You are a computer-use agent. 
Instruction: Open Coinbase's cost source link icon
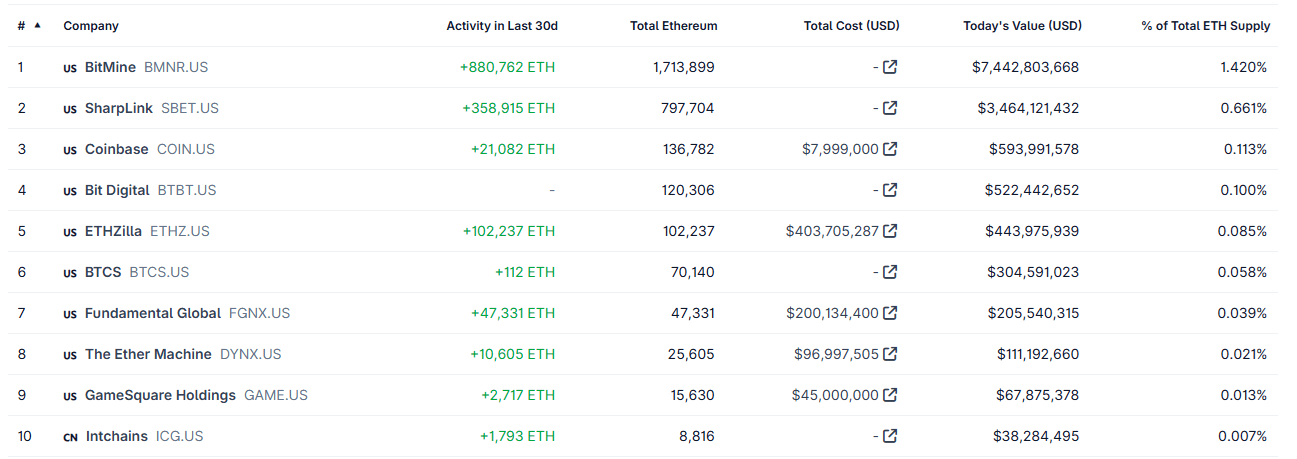click(x=890, y=149)
